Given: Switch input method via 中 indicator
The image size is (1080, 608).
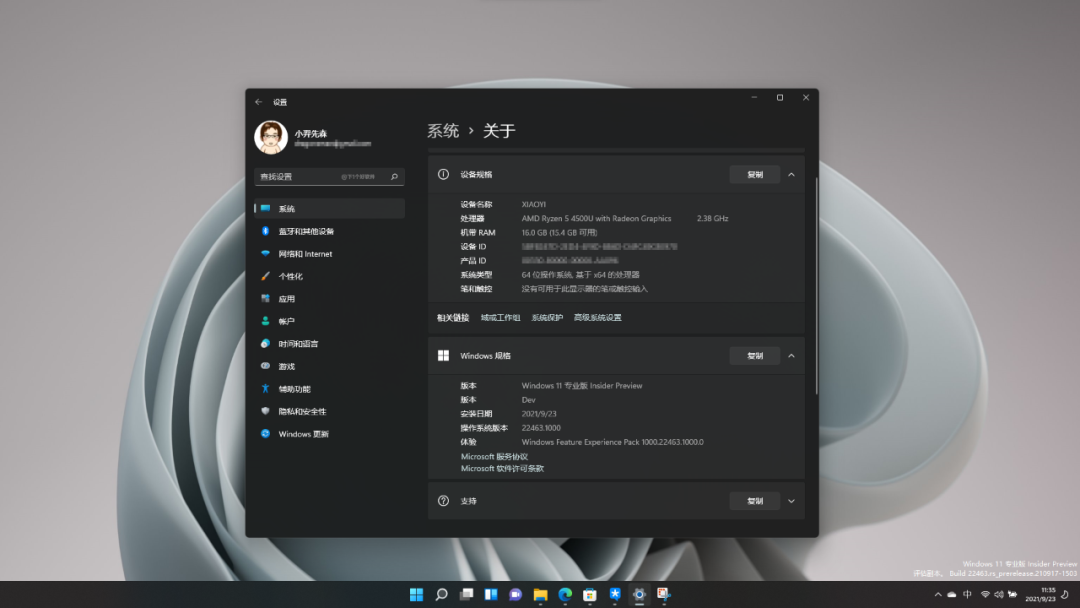Looking at the screenshot, I should (968, 594).
